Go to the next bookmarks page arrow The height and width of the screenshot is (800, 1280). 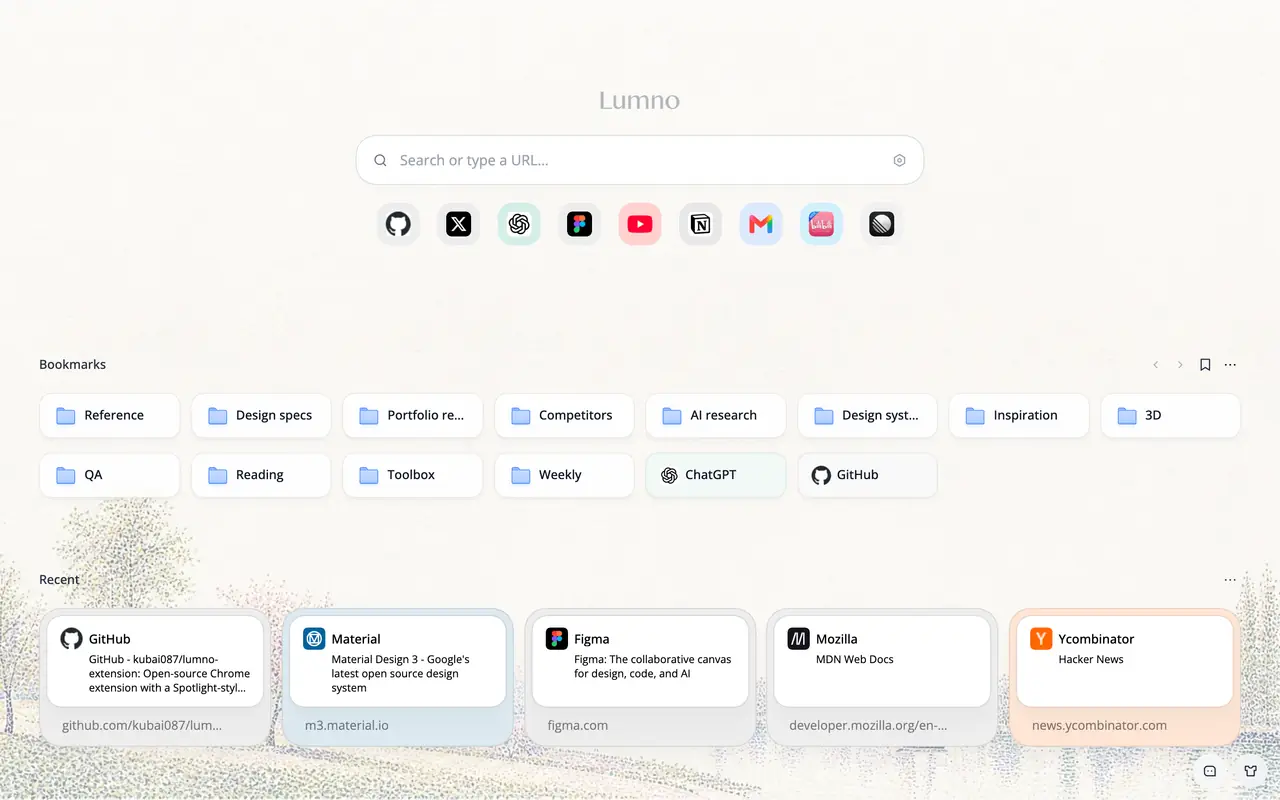click(x=1180, y=365)
